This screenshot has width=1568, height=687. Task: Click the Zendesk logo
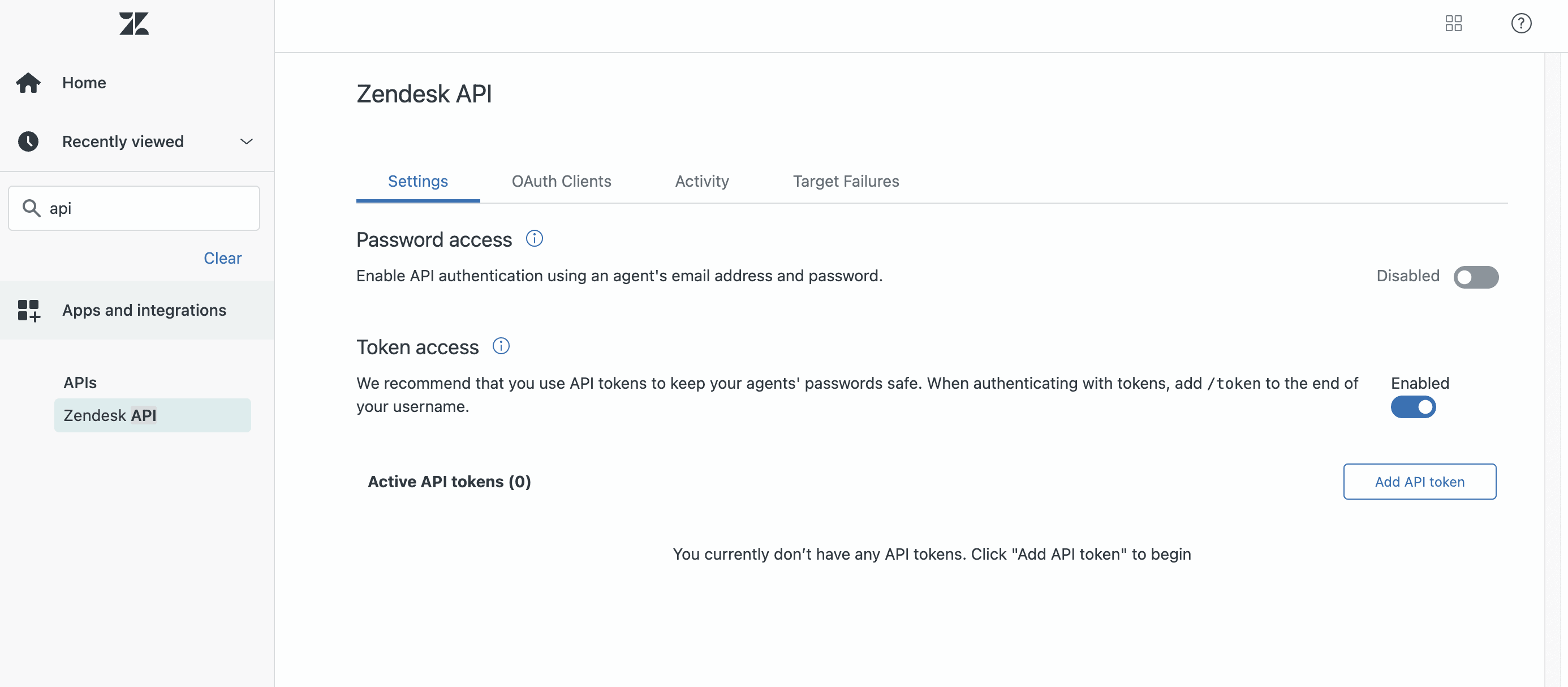click(x=134, y=24)
